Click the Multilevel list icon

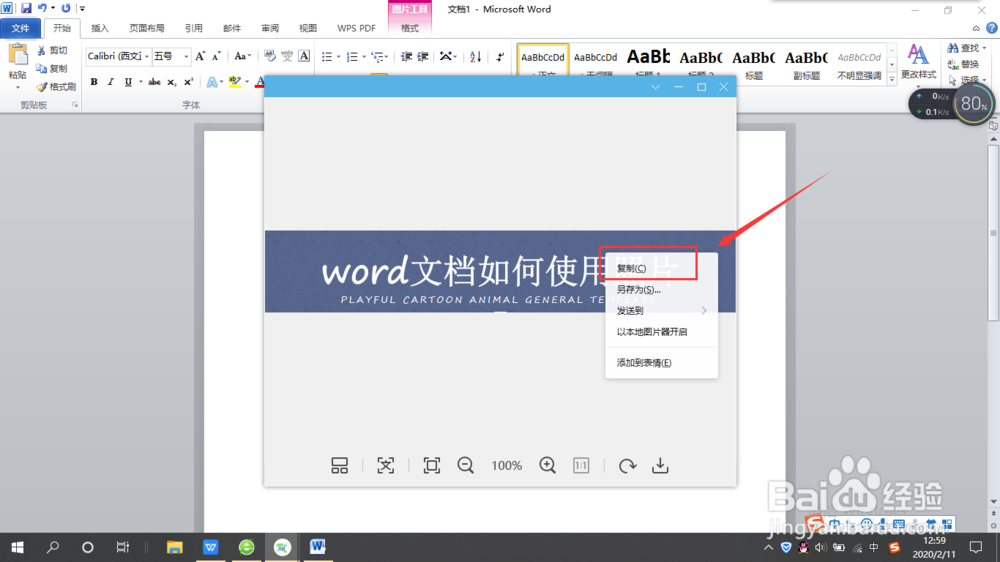pyautogui.click(x=378, y=57)
